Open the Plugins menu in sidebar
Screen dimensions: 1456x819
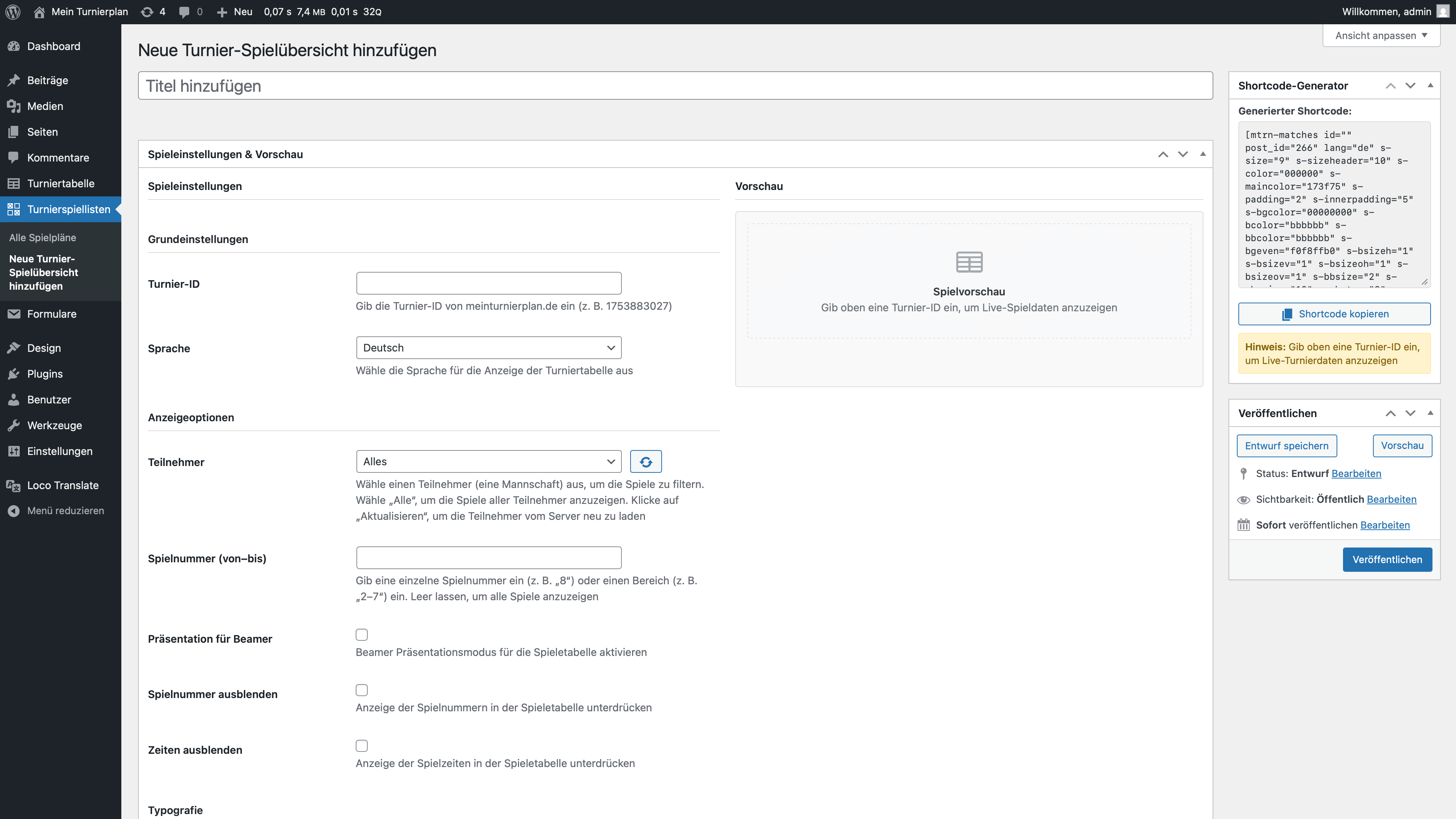(45, 373)
